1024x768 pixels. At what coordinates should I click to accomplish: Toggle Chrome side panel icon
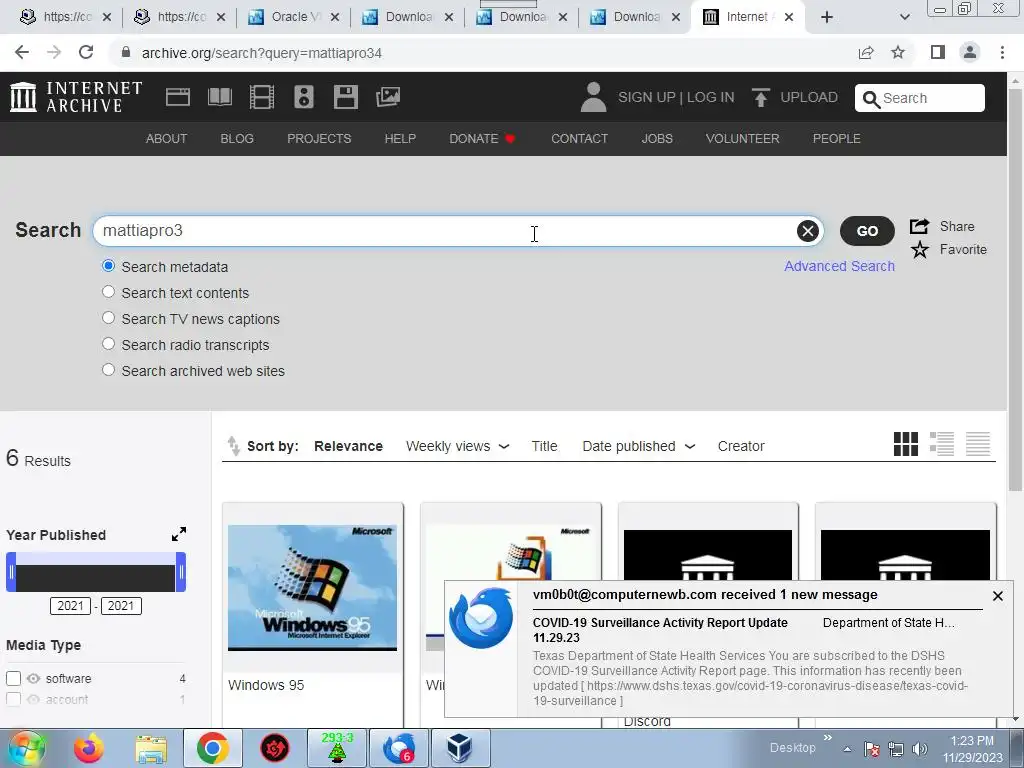938,52
